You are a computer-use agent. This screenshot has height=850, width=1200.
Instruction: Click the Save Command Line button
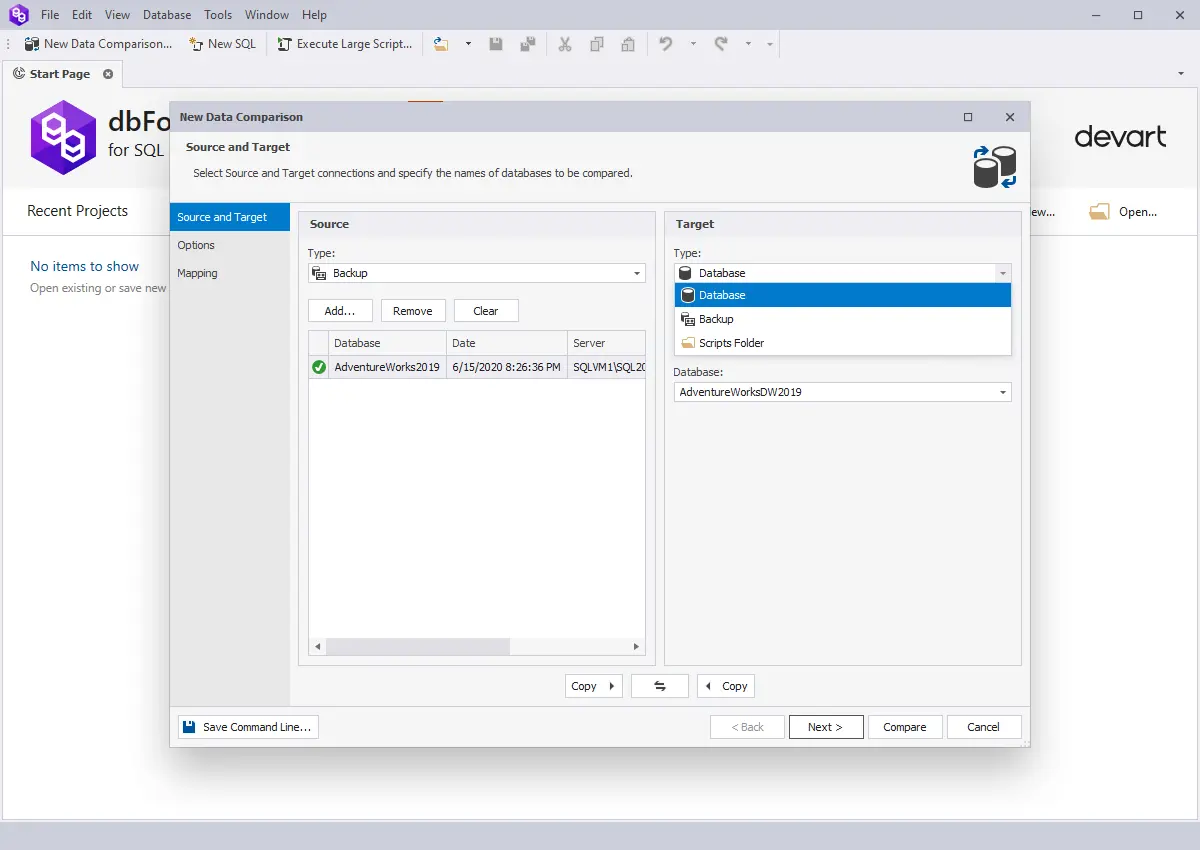(x=248, y=727)
